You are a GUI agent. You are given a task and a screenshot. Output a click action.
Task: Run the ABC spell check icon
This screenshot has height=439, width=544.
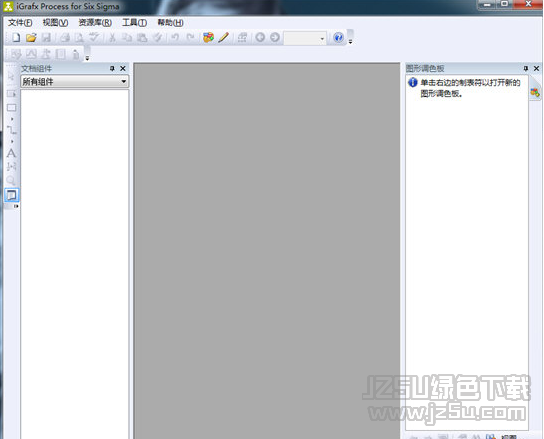(94, 37)
